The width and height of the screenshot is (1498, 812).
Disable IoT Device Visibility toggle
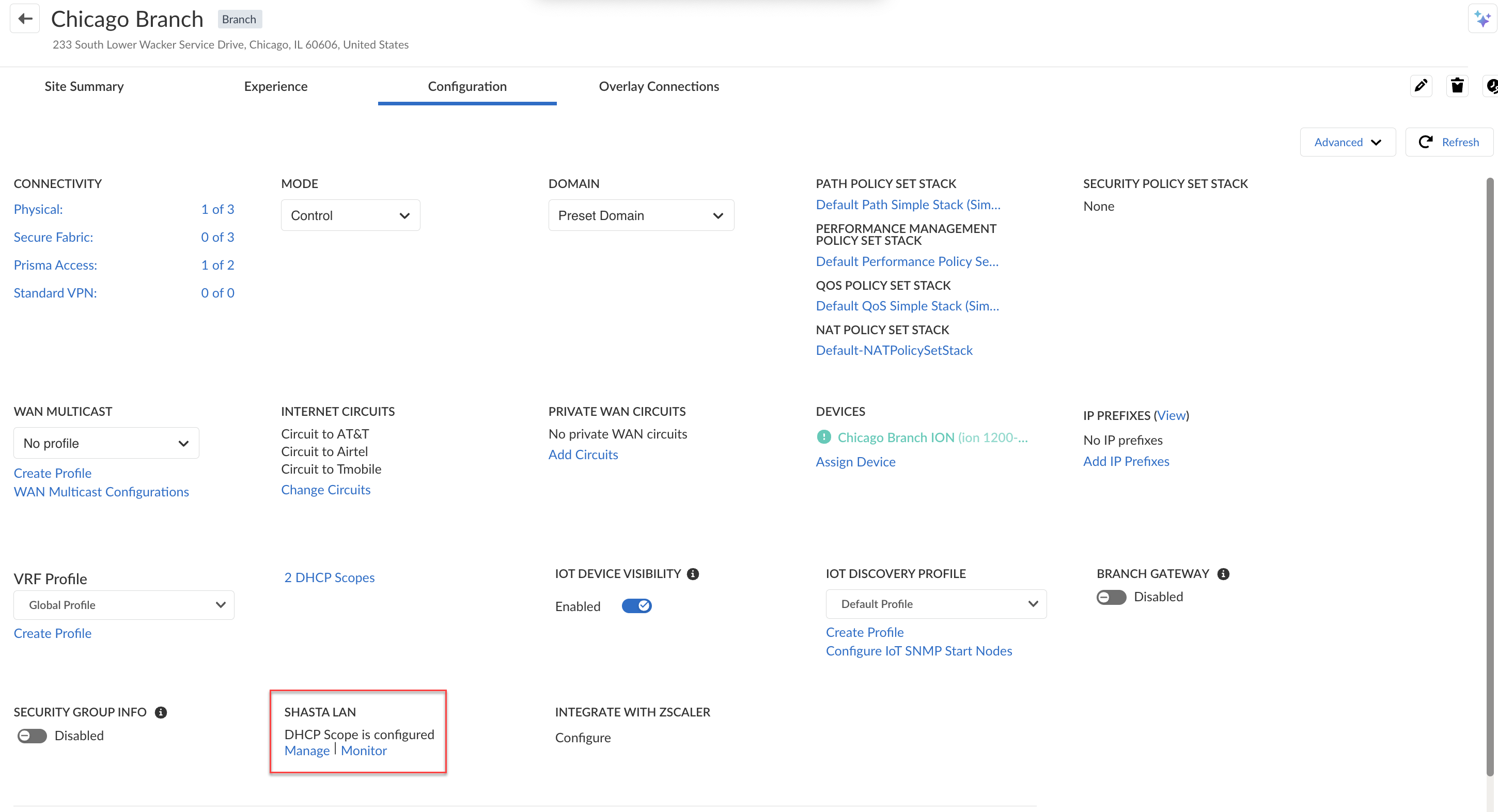click(637, 606)
